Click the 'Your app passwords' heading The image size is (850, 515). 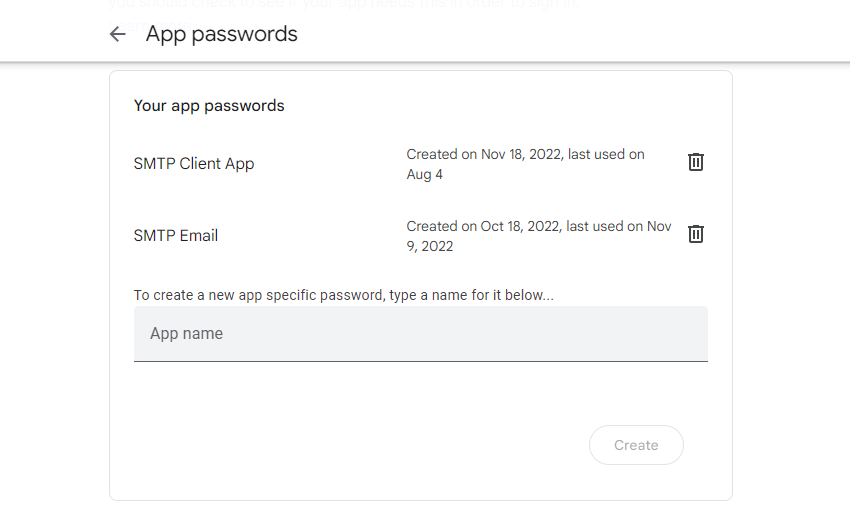[209, 105]
